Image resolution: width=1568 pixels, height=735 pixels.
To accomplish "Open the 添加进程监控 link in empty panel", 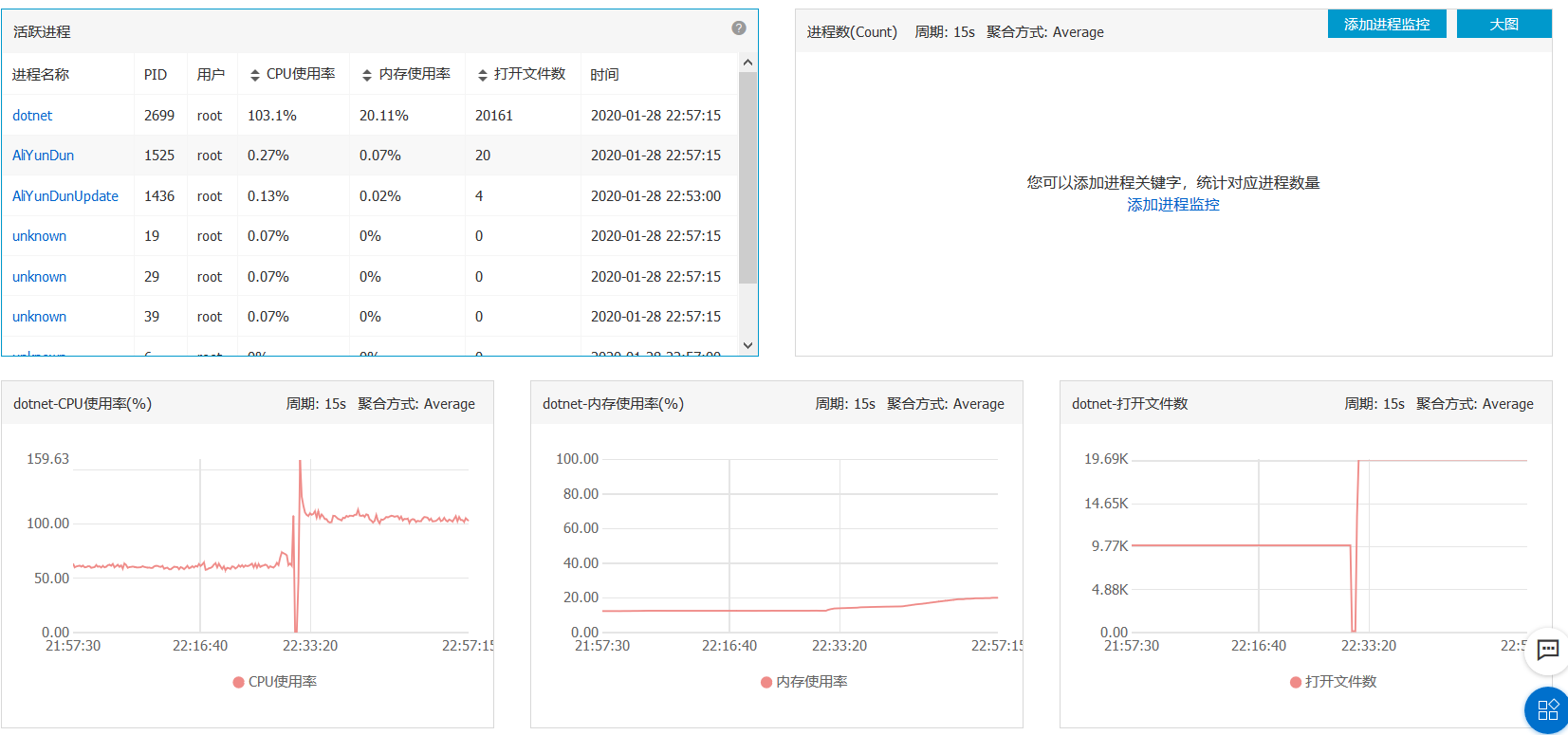I will (1173, 205).
